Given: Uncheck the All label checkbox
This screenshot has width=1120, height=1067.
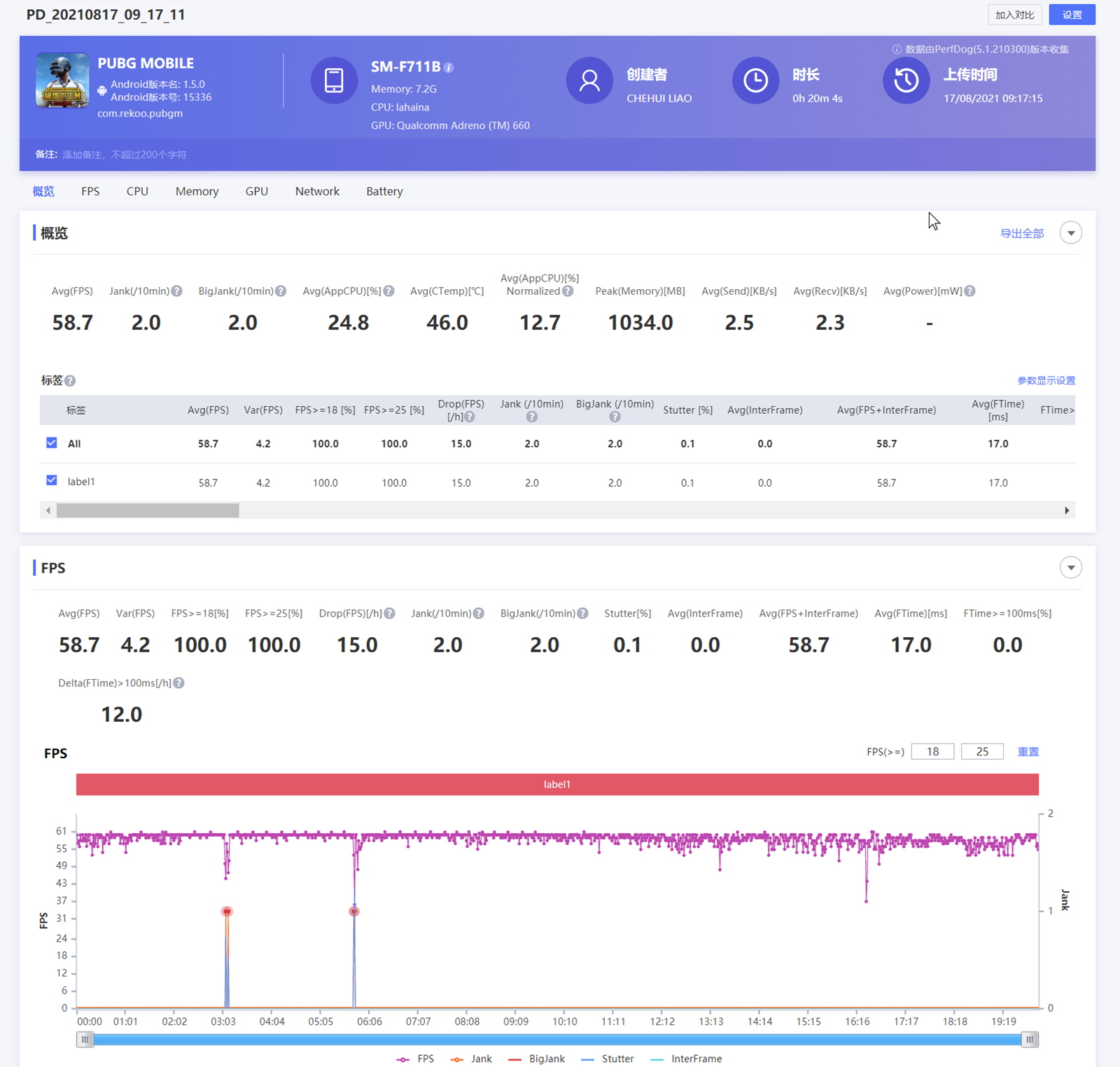Looking at the screenshot, I should [x=52, y=443].
